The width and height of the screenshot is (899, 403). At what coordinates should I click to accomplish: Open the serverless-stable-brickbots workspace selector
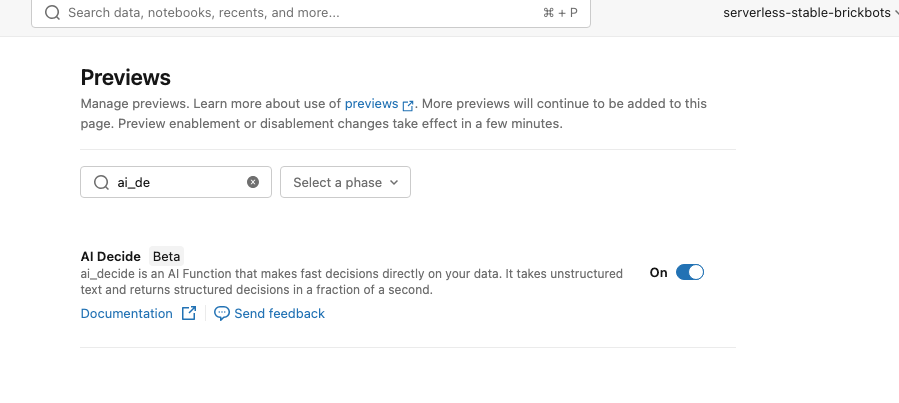810,13
